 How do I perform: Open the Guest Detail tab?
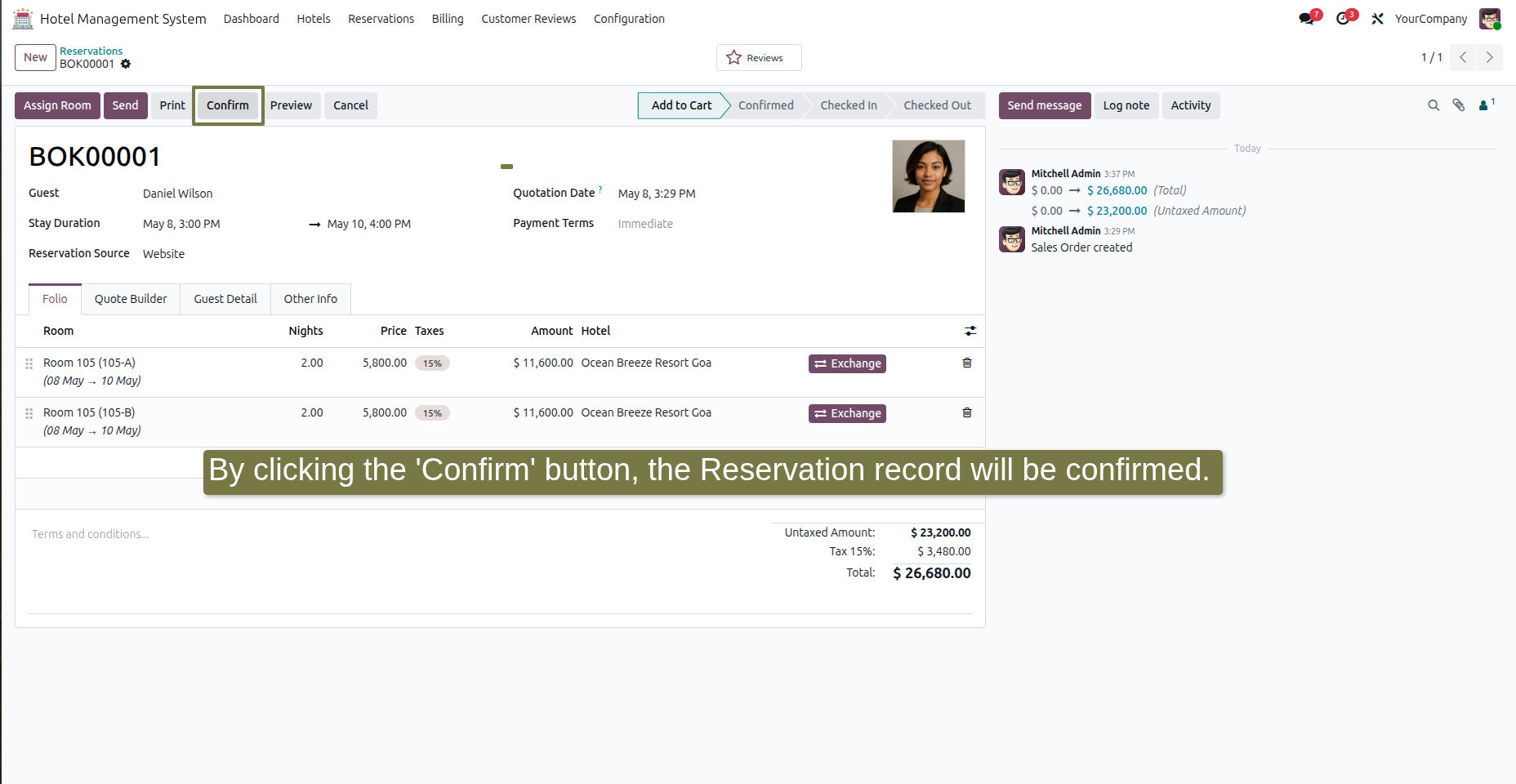tap(225, 299)
